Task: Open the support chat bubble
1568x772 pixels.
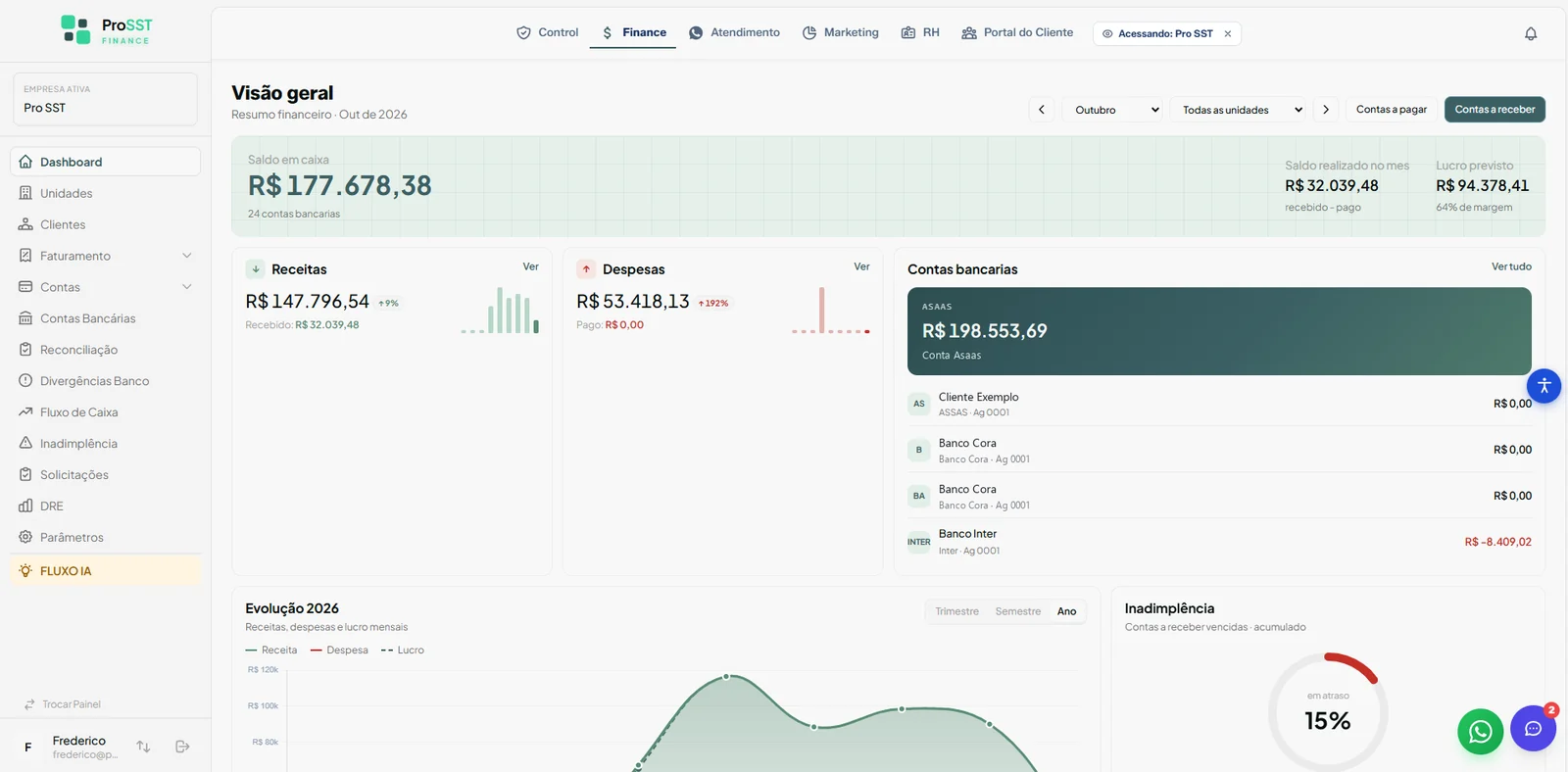Action: click(x=1534, y=728)
